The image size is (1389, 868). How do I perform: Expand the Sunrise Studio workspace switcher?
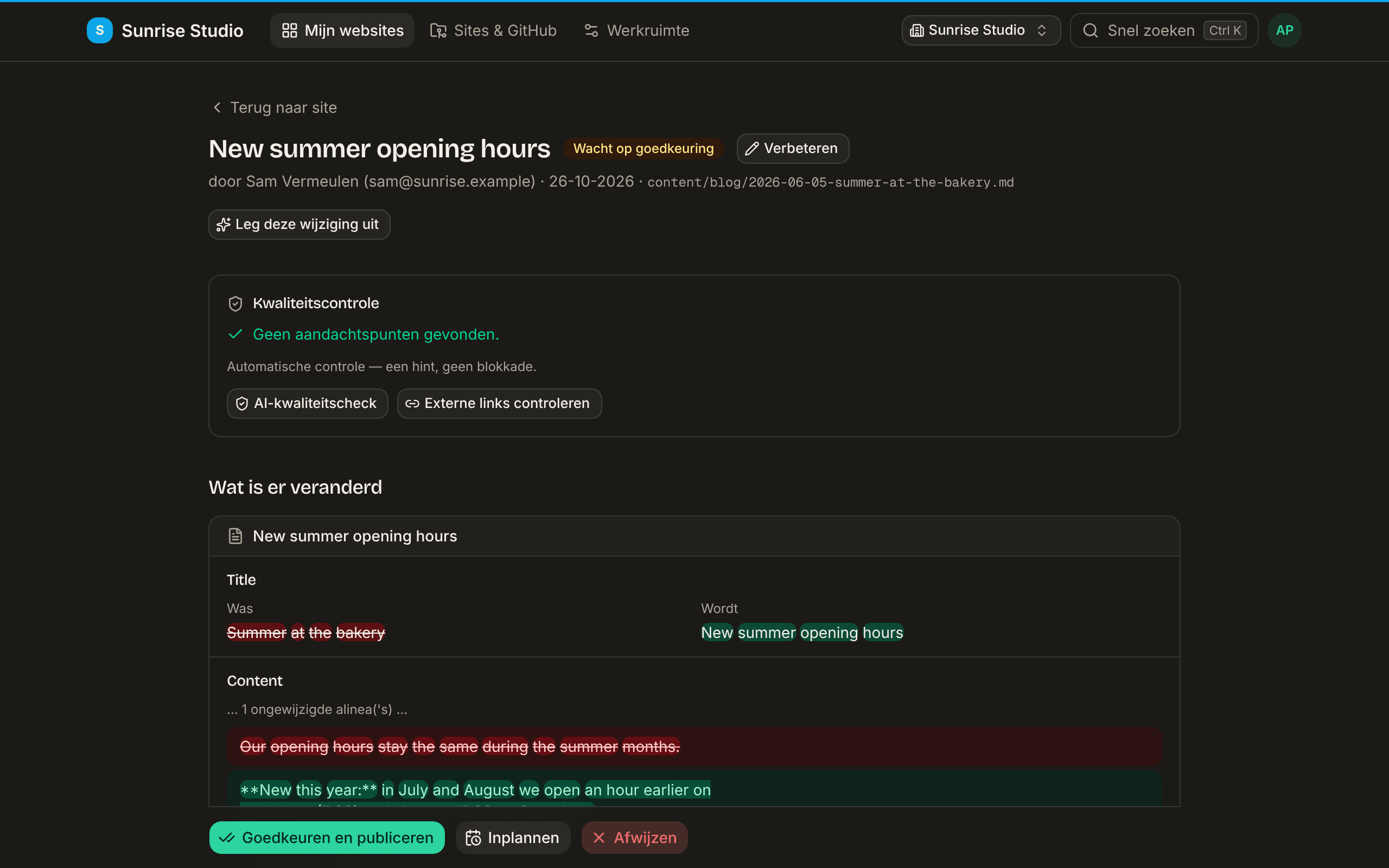[x=981, y=30]
